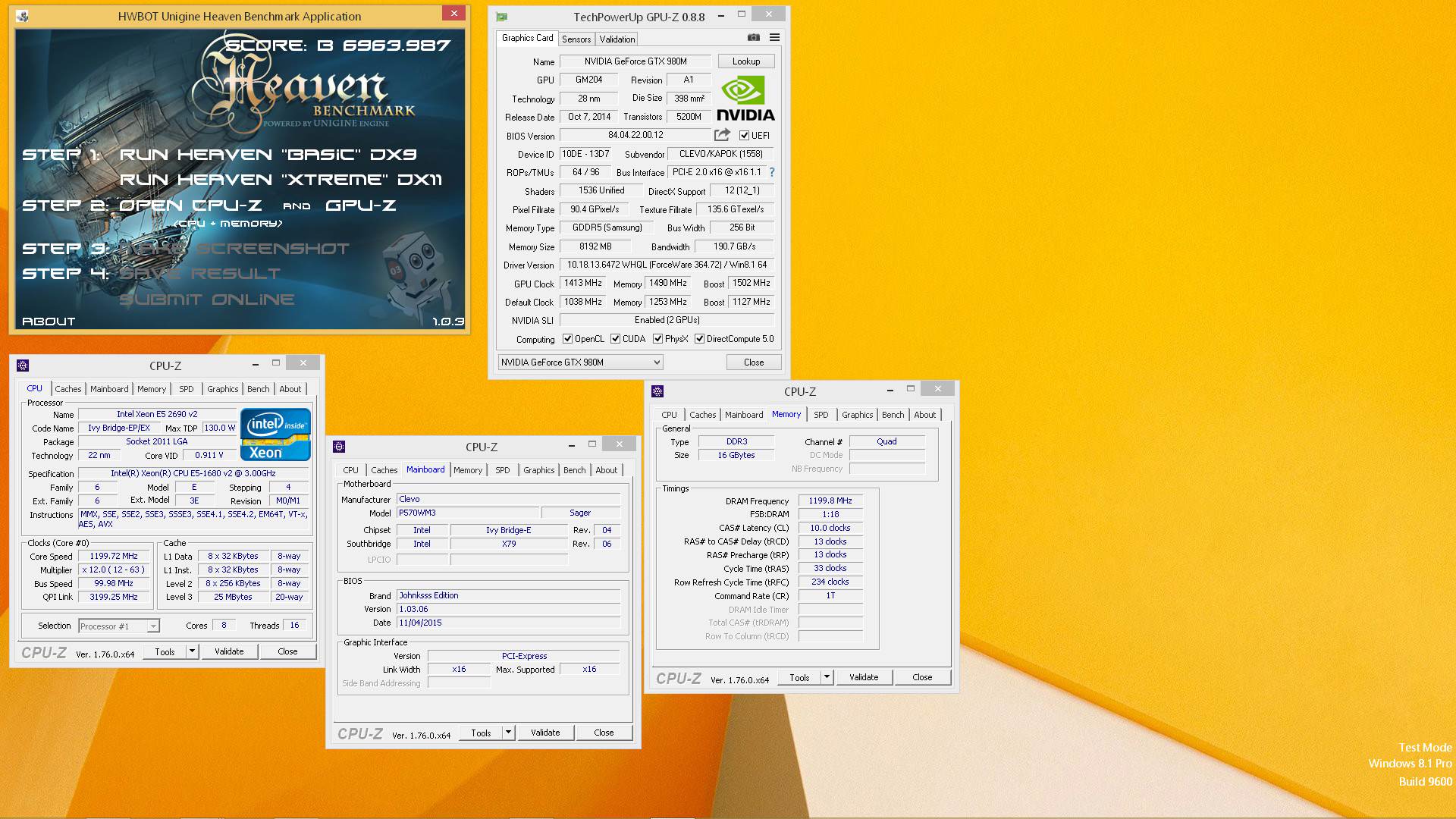Click ABOUT in the Heaven benchmark window
1456x819 pixels.
tap(49, 322)
